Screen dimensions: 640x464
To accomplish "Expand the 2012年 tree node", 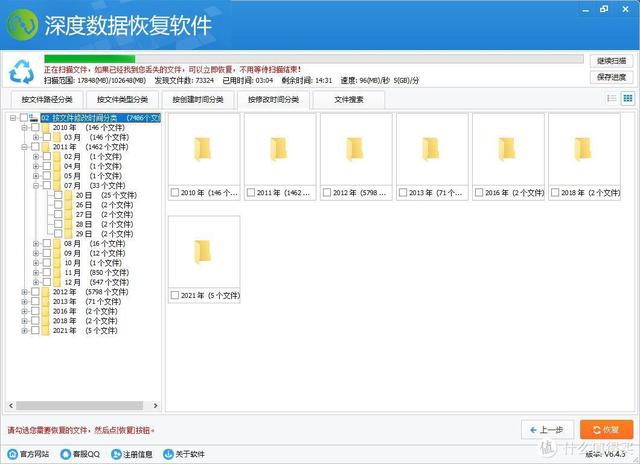I will pyautogui.click(x=24, y=292).
